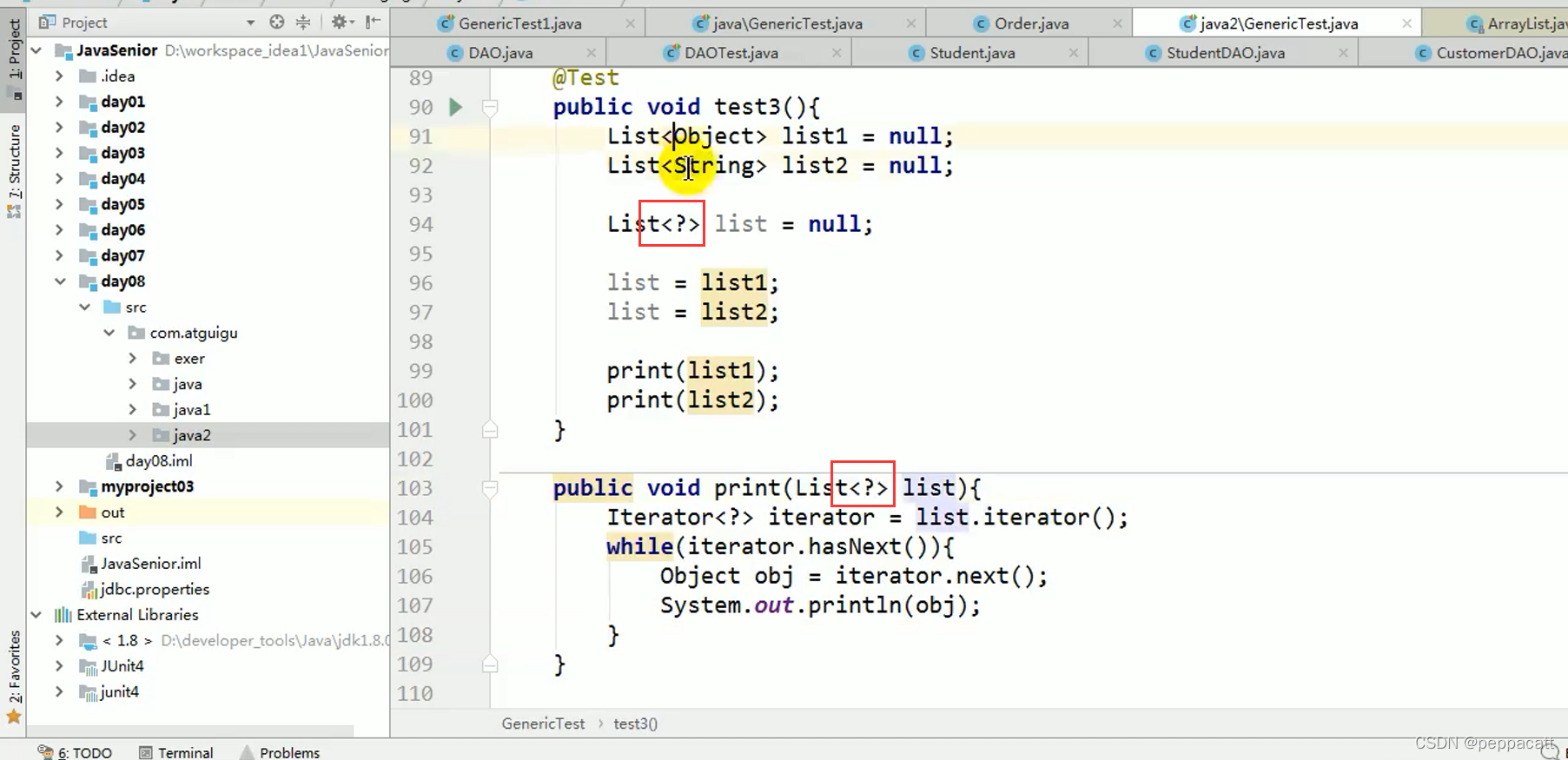The height and width of the screenshot is (760, 1568).
Task: Switch to GenericTest1.java tab
Action: (x=519, y=23)
